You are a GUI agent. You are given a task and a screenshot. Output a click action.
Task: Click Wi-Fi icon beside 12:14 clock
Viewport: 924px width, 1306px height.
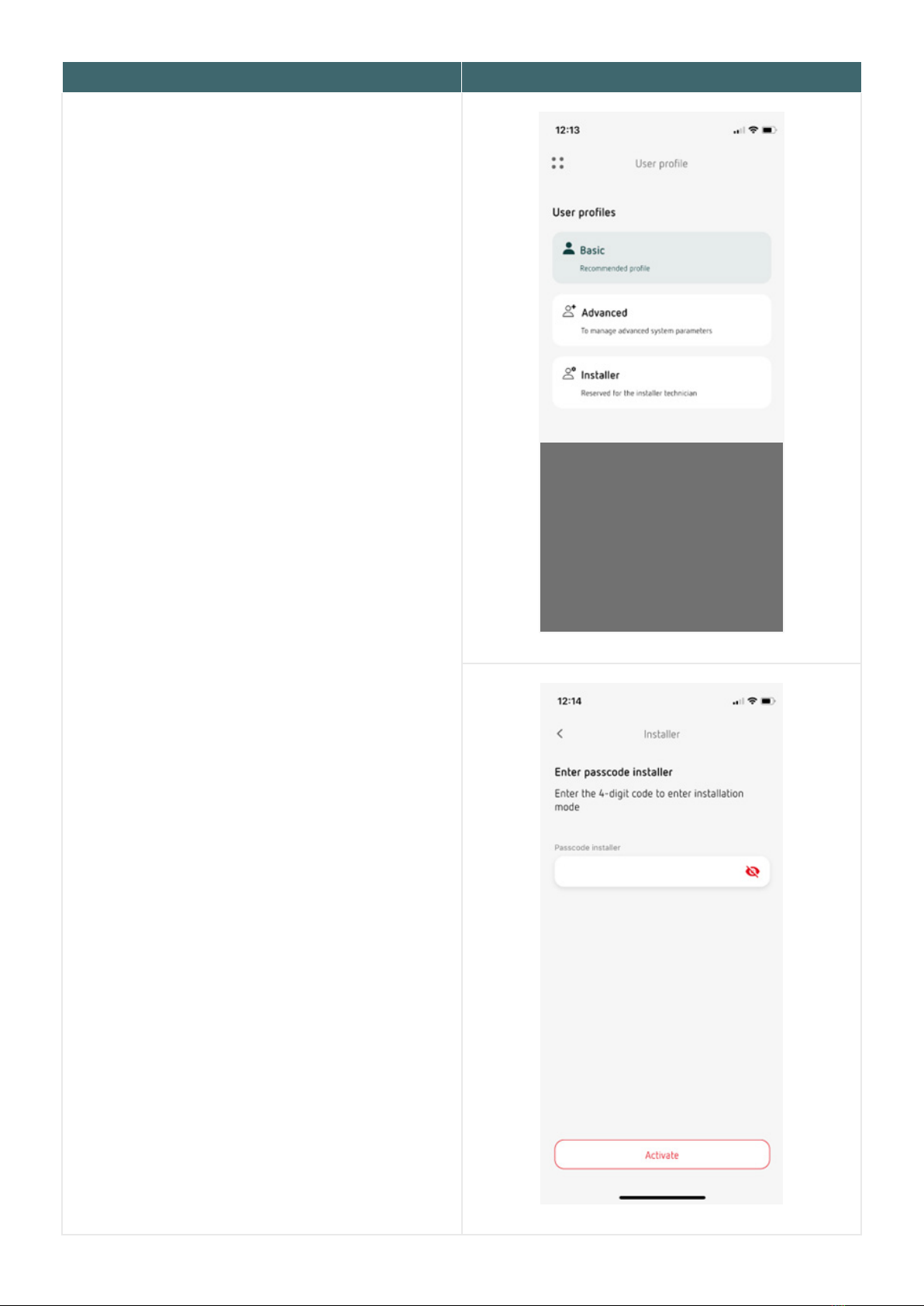(752, 701)
